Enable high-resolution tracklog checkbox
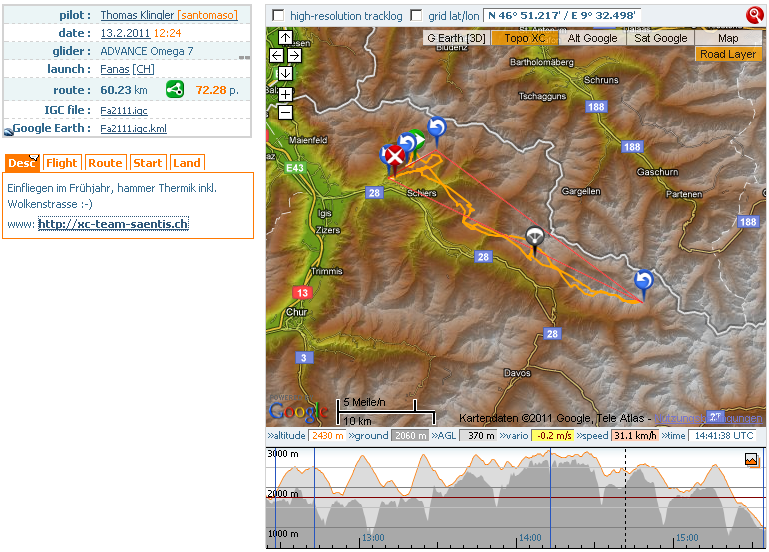This screenshot has width=769, height=552. pos(278,16)
